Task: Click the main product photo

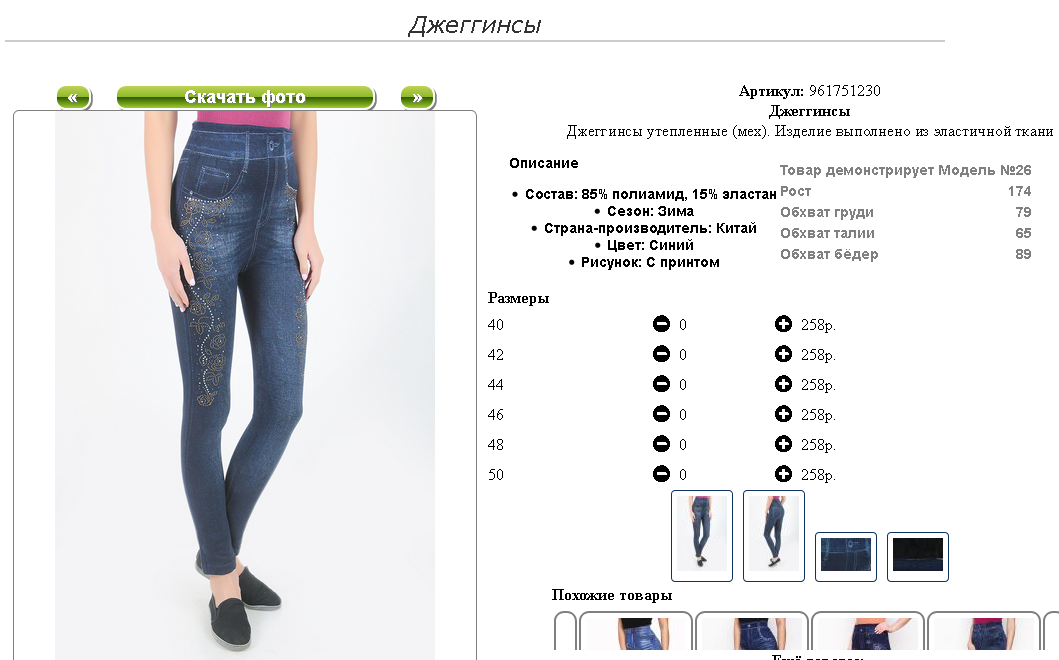Action: click(244, 385)
